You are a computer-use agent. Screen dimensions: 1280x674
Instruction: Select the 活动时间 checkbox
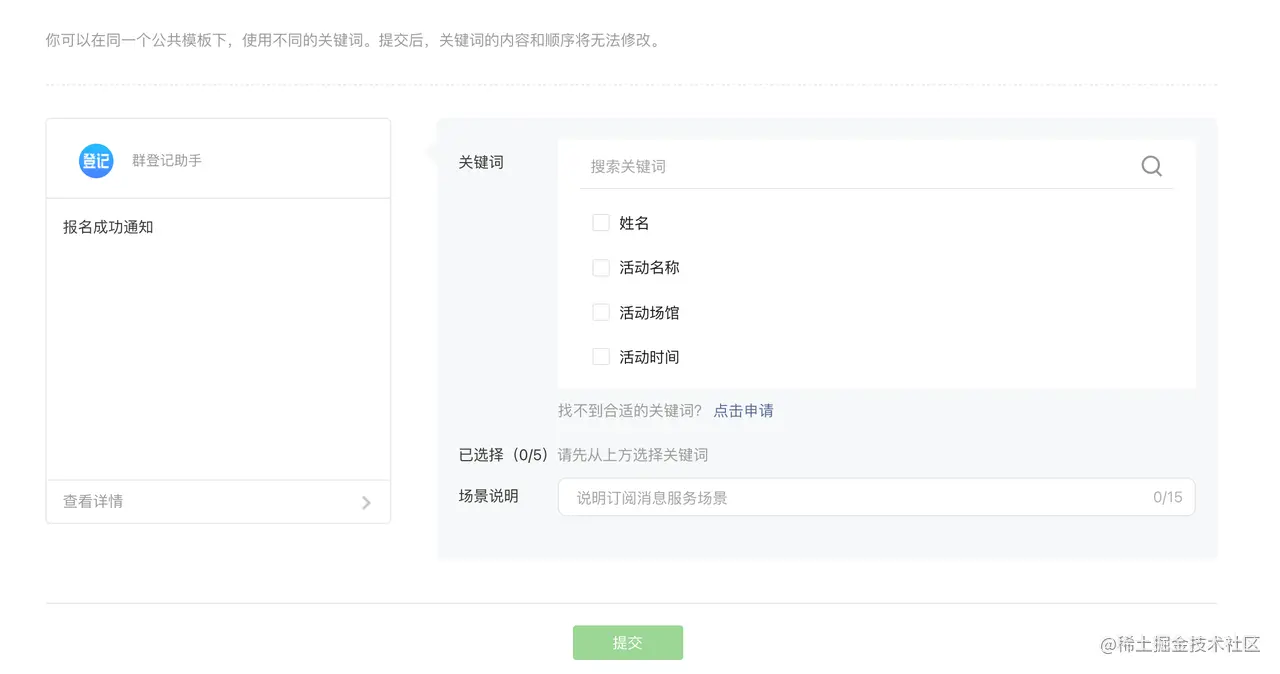(601, 357)
